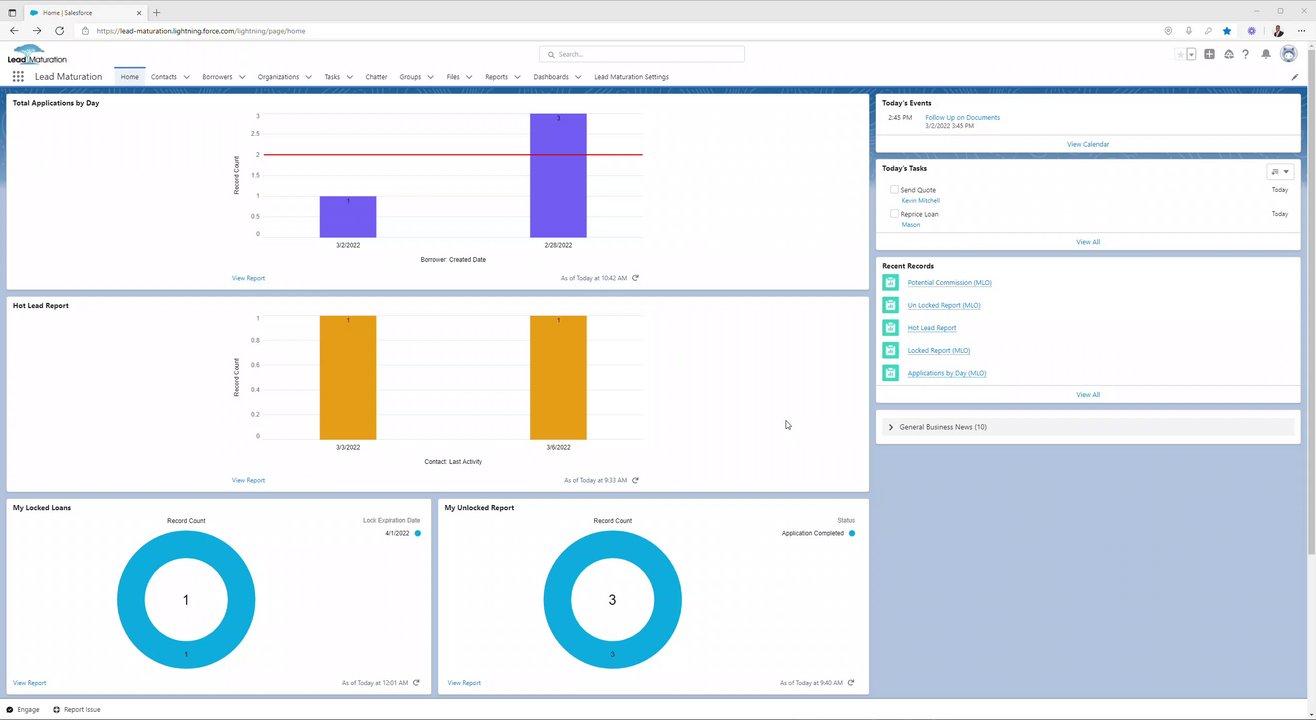Screen dimensions: 1316x720
Task: Expand the General Business News section
Action: coord(891,427)
